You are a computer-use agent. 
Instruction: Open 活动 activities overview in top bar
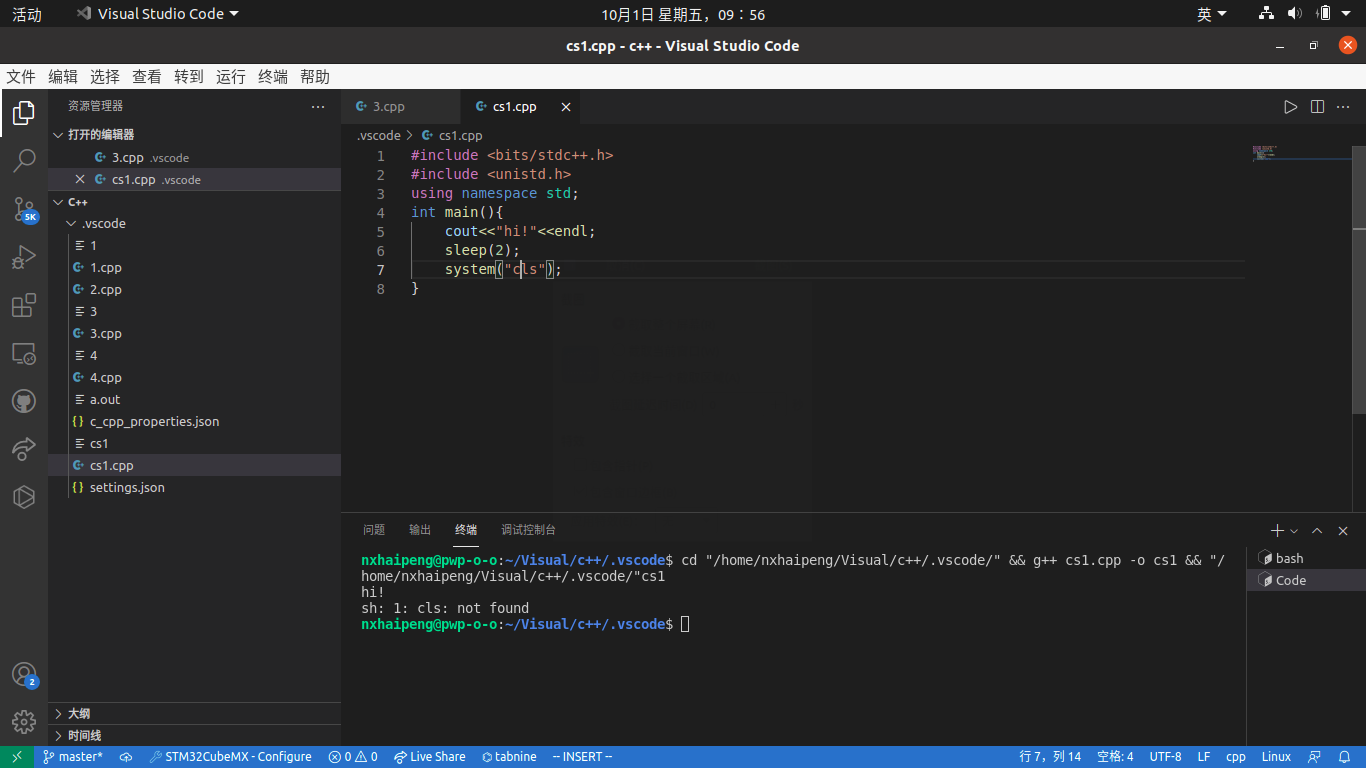(27, 14)
